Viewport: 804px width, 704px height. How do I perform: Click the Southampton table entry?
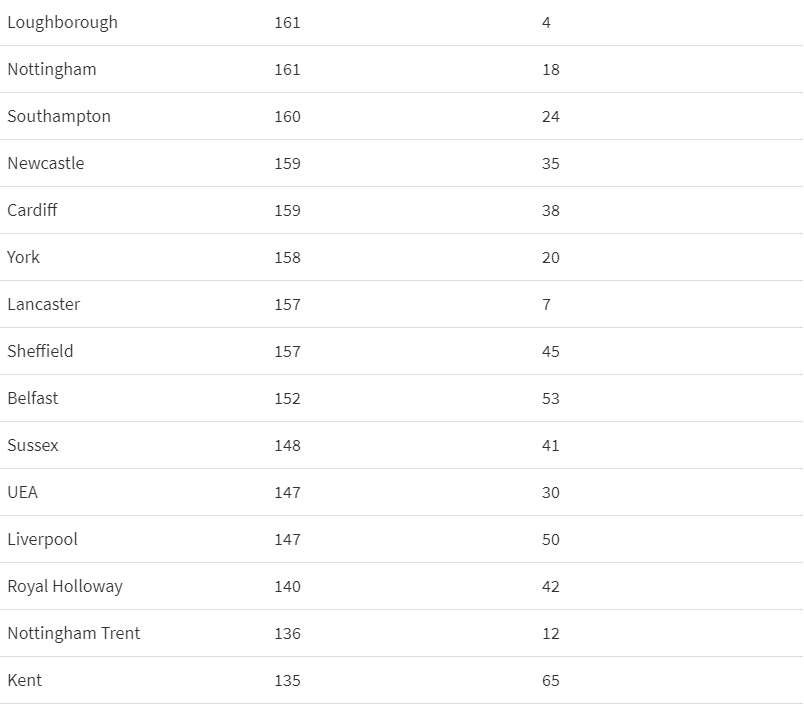pyautogui.click(x=59, y=116)
